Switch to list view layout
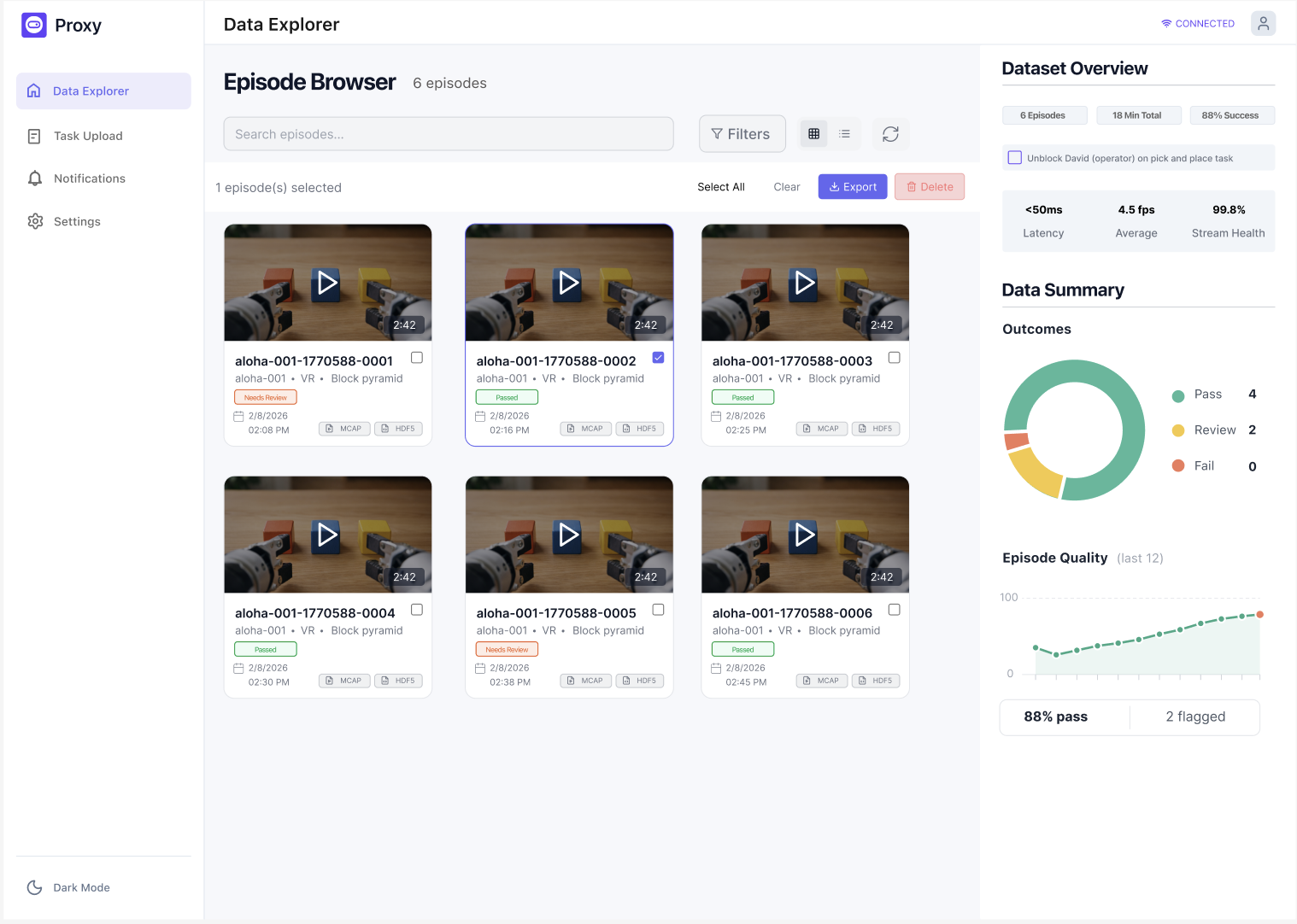The image size is (1297, 924). pyautogui.click(x=844, y=134)
